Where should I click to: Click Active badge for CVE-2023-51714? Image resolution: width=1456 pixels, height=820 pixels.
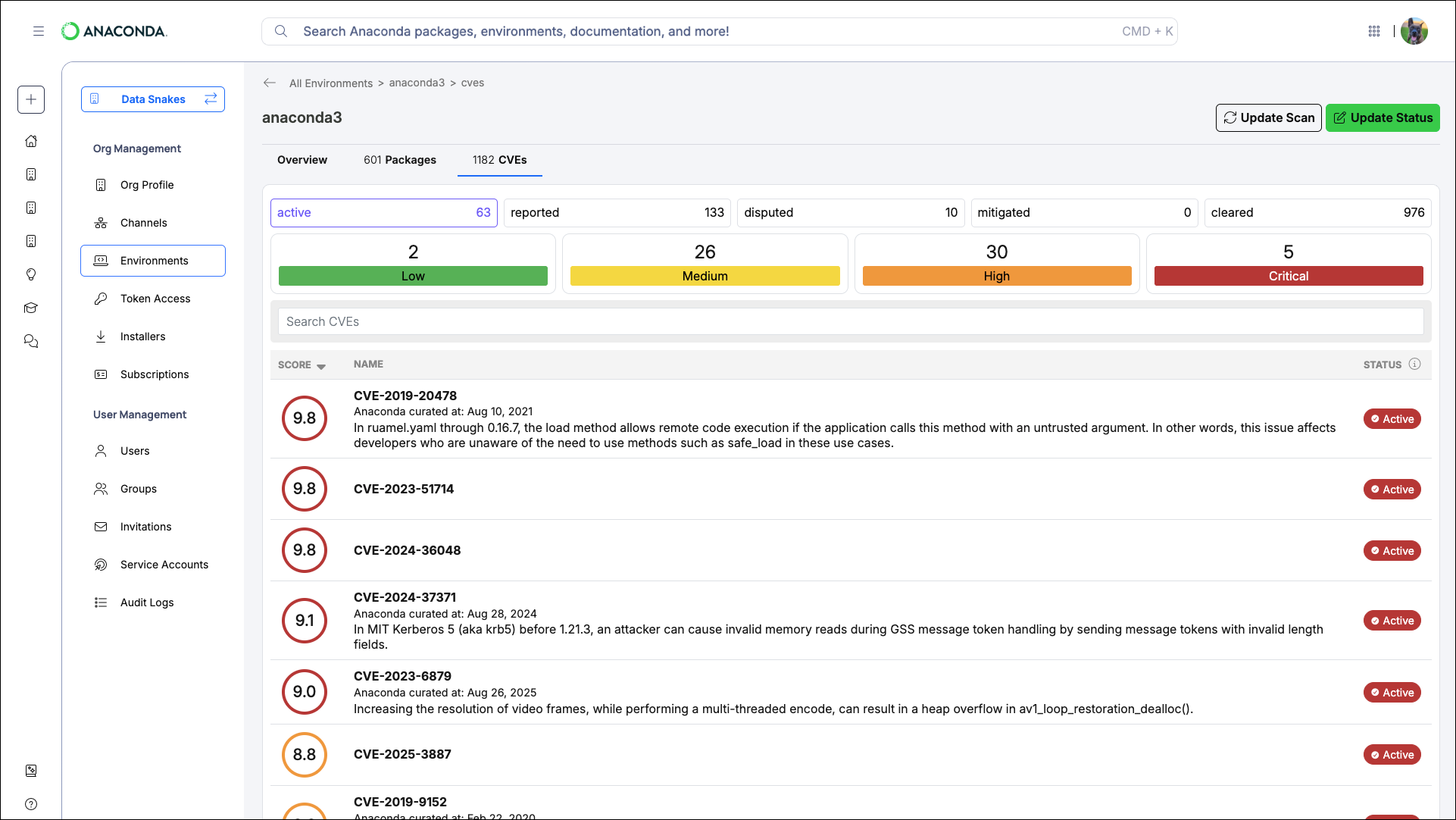pyautogui.click(x=1392, y=490)
